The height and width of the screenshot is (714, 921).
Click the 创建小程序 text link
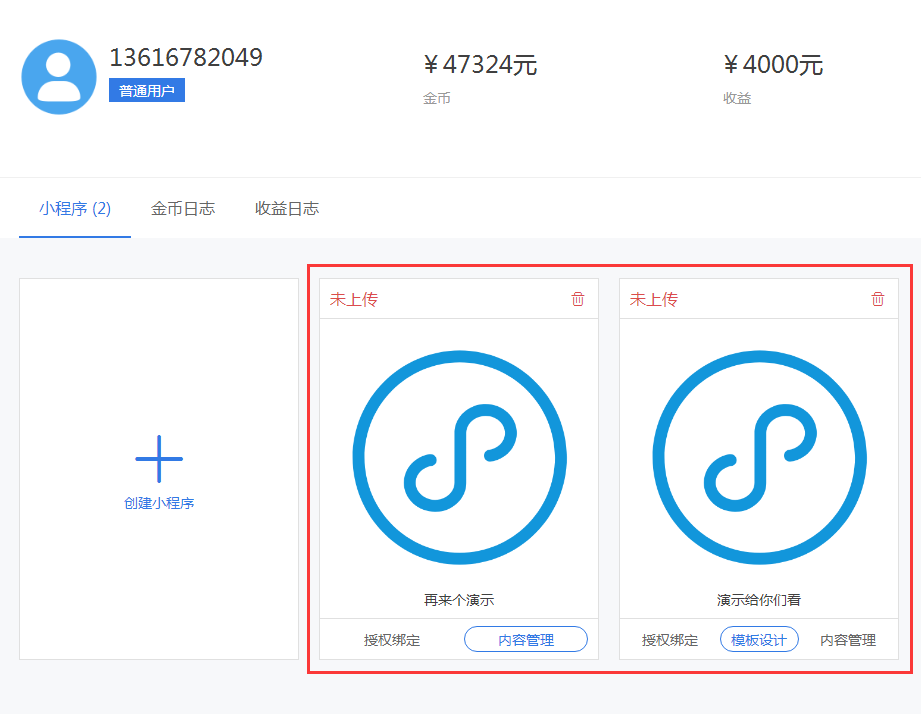(x=159, y=503)
